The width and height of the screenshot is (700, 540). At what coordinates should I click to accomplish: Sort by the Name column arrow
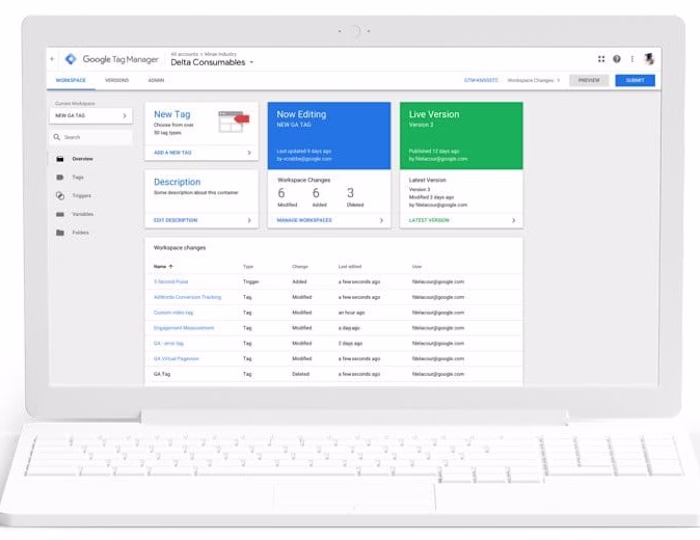pos(171,266)
